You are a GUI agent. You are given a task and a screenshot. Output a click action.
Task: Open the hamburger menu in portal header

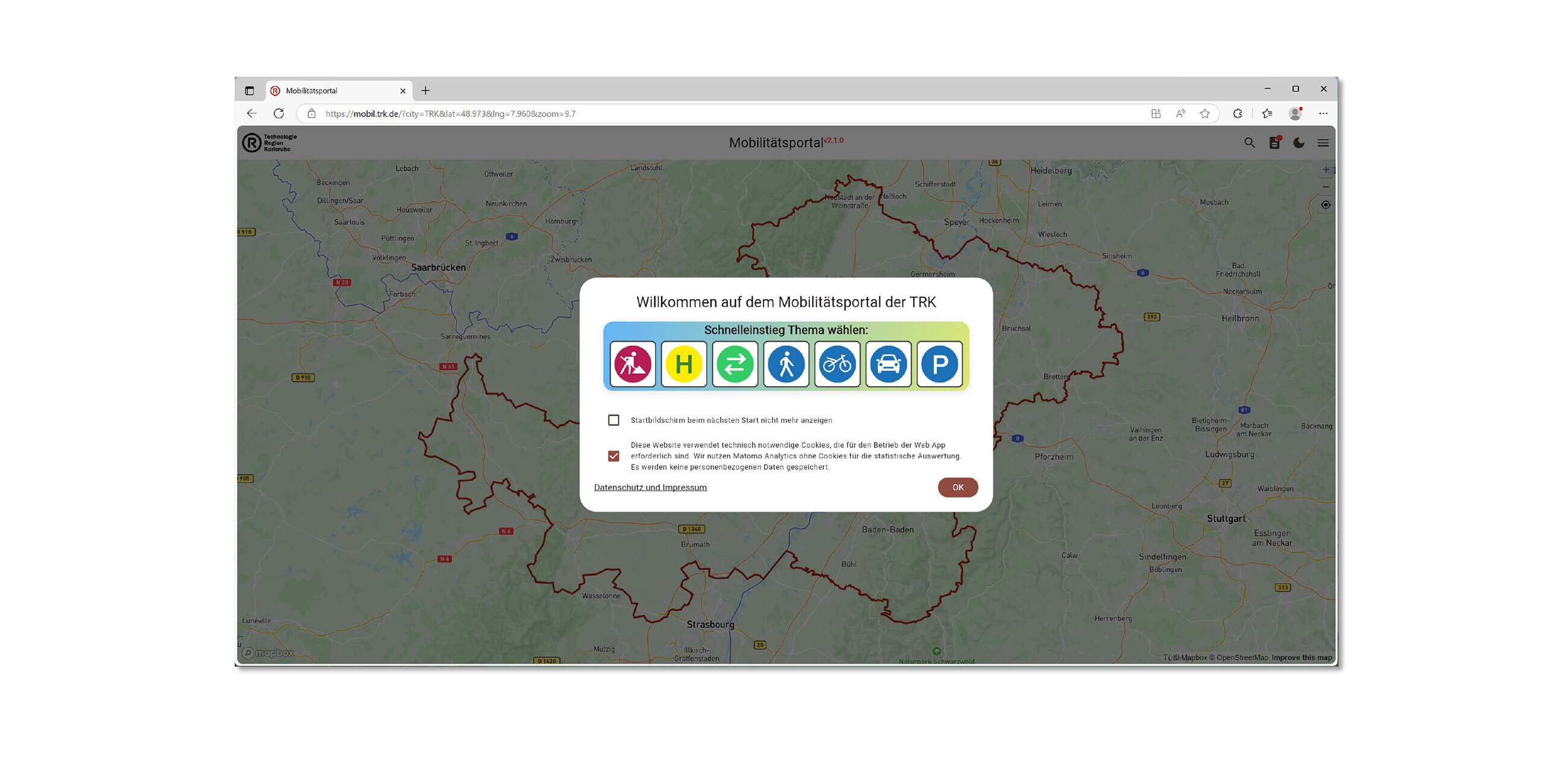coord(1323,143)
